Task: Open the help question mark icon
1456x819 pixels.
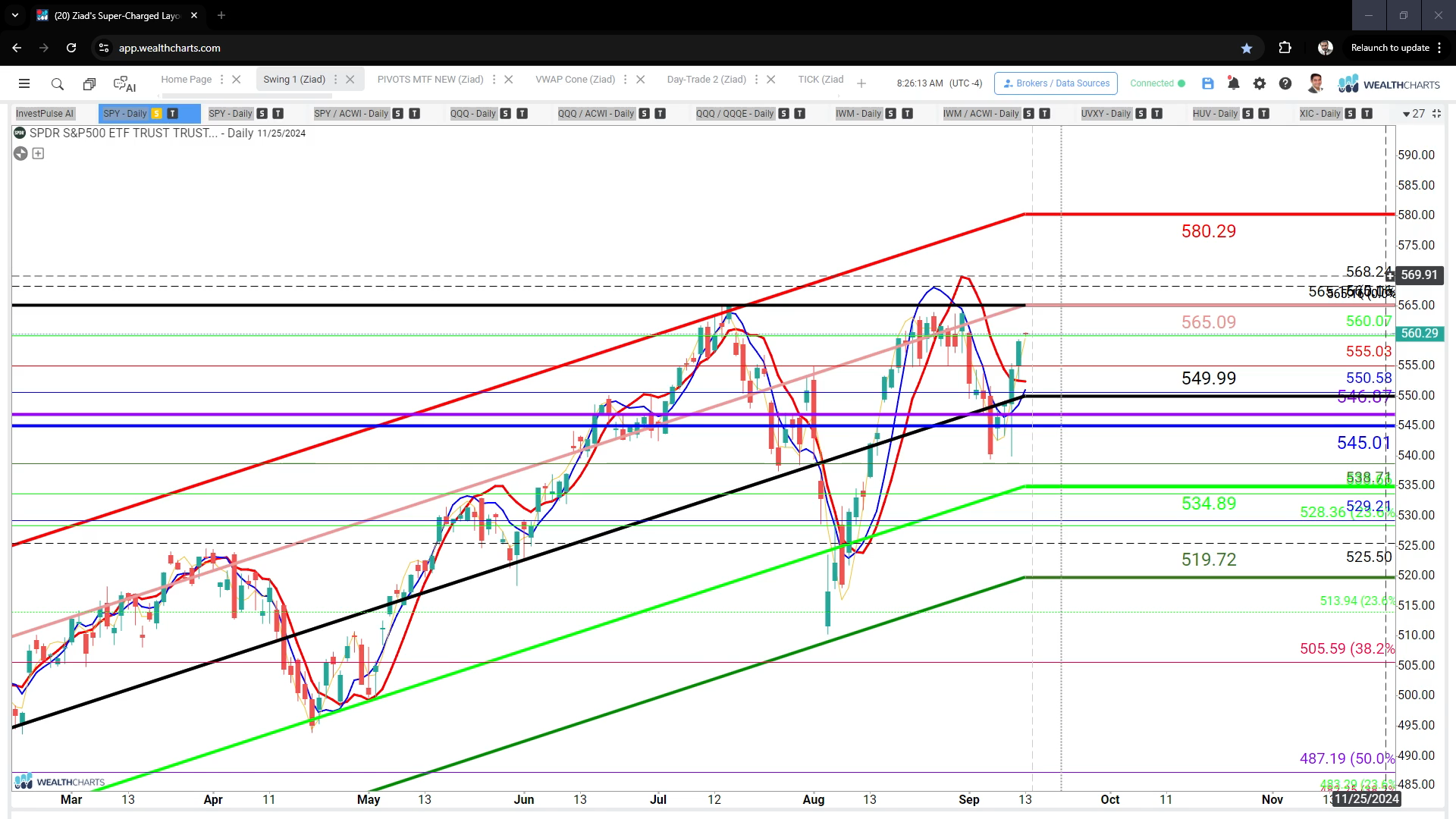Action: (1285, 83)
